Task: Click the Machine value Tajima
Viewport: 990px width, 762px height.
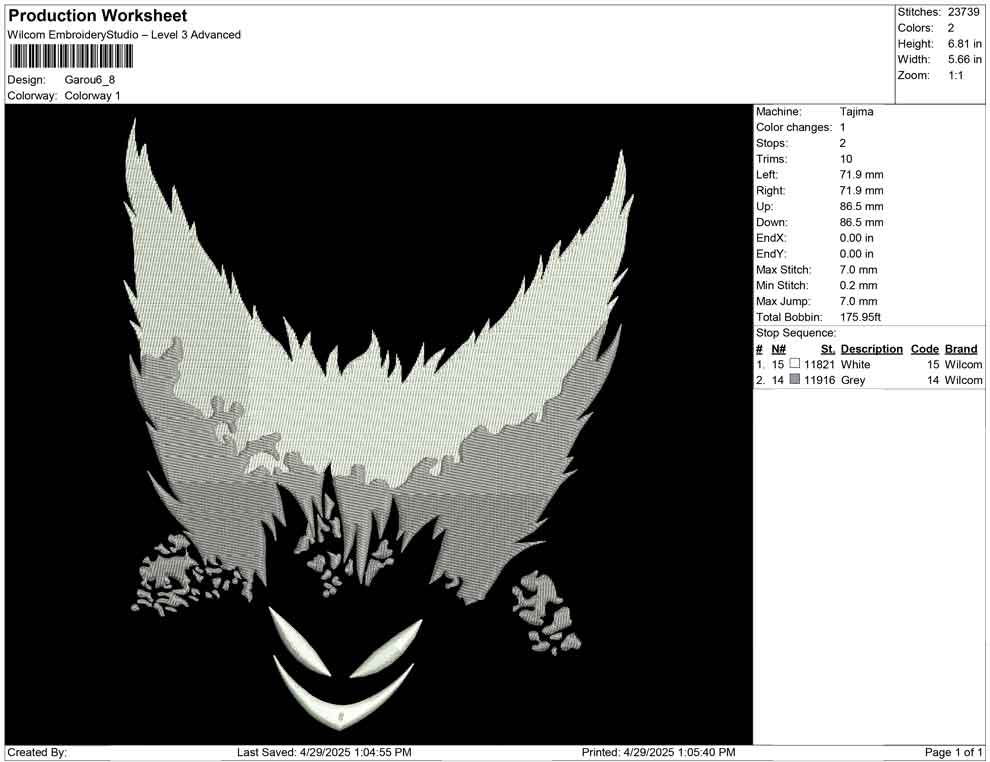Action: coord(857,111)
